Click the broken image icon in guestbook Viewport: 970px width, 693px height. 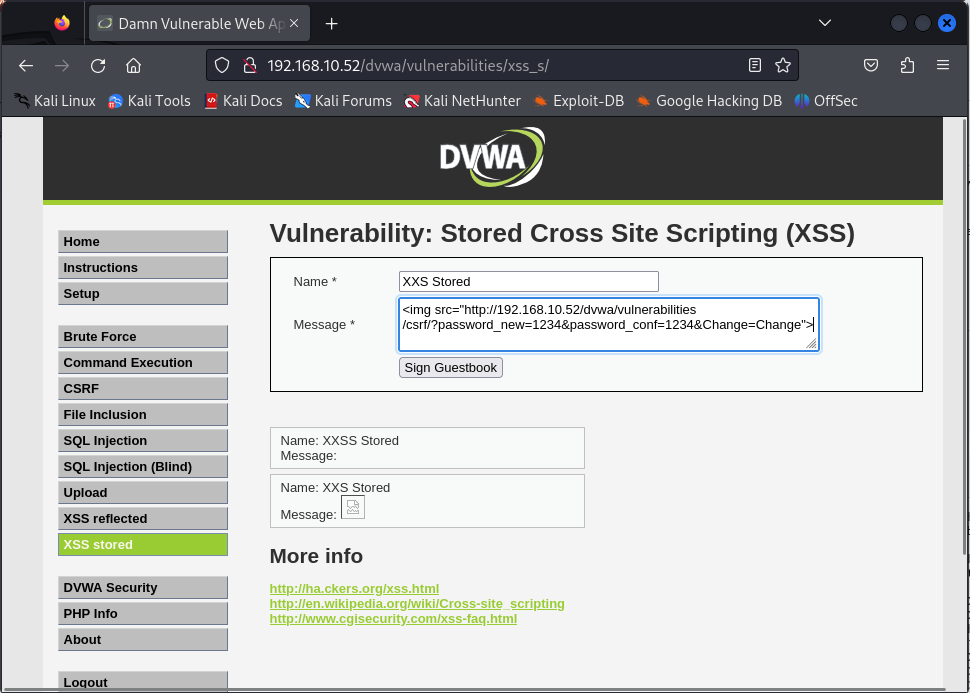pyautogui.click(x=353, y=507)
